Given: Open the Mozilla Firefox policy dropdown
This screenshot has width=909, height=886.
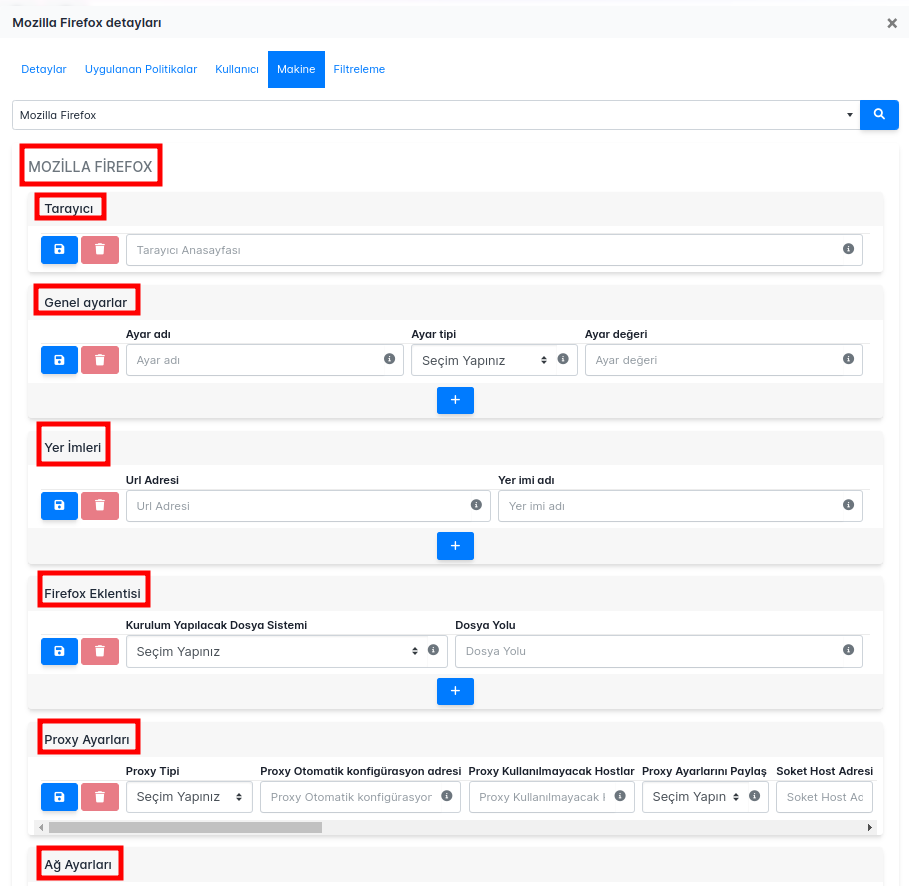Looking at the screenshot, I should click(x=436, y=115).
